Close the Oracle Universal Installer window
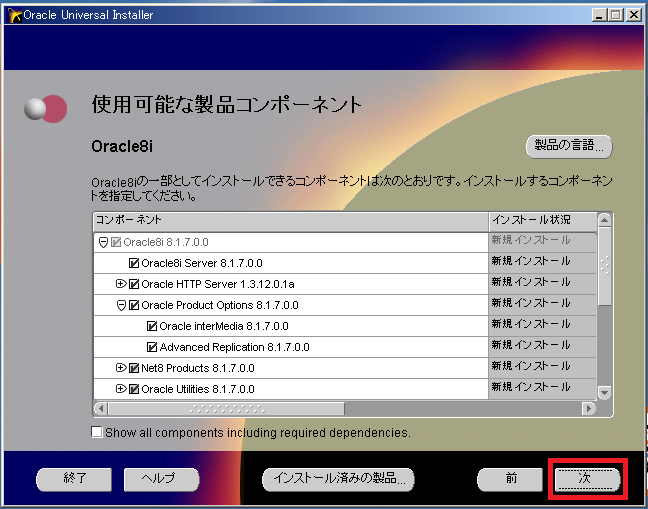The image size is (648, 509). [634, 15]
